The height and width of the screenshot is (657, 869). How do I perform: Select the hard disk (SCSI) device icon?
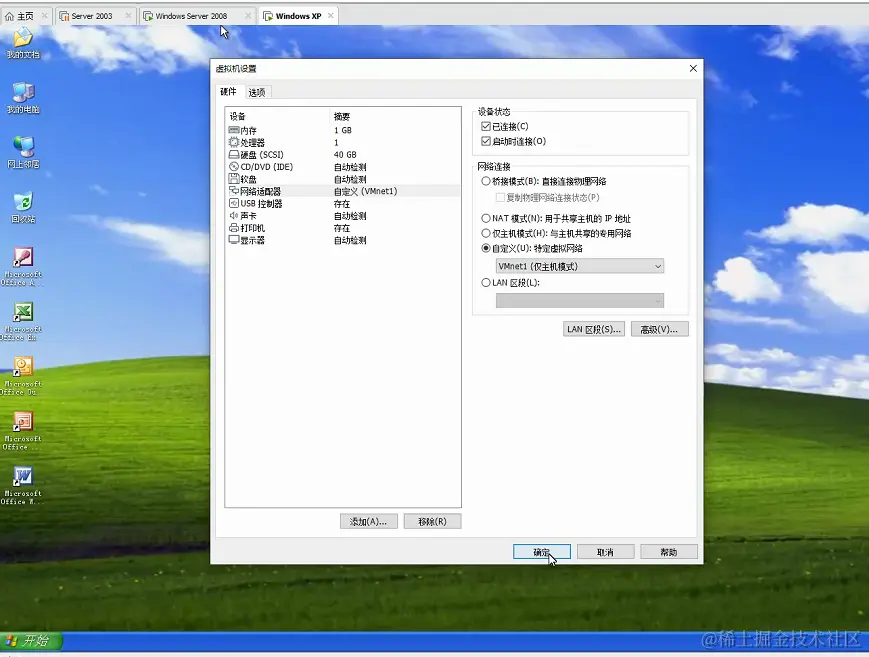pyautogui.click(x=234, y=155)
